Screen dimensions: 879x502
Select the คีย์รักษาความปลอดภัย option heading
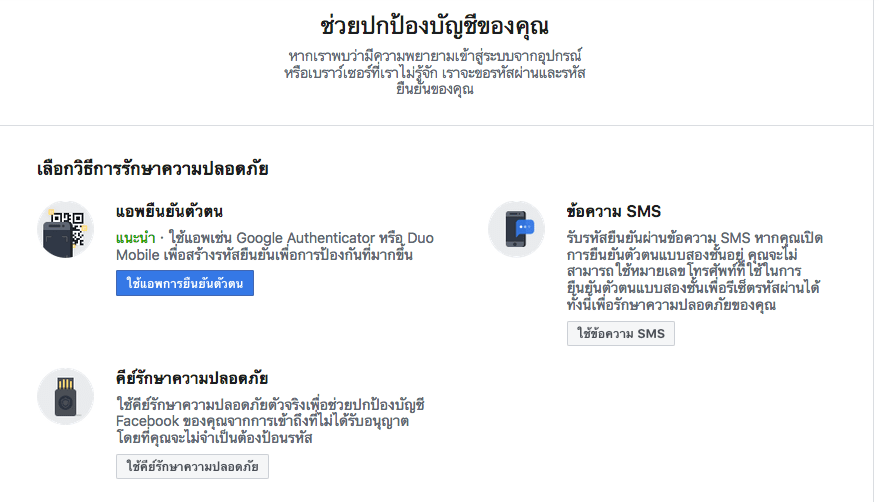point(189,378)
